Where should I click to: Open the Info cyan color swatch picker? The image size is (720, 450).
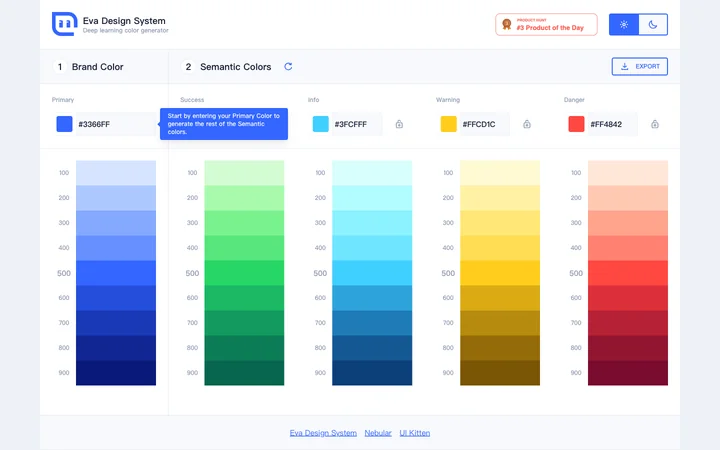[321, 124]
